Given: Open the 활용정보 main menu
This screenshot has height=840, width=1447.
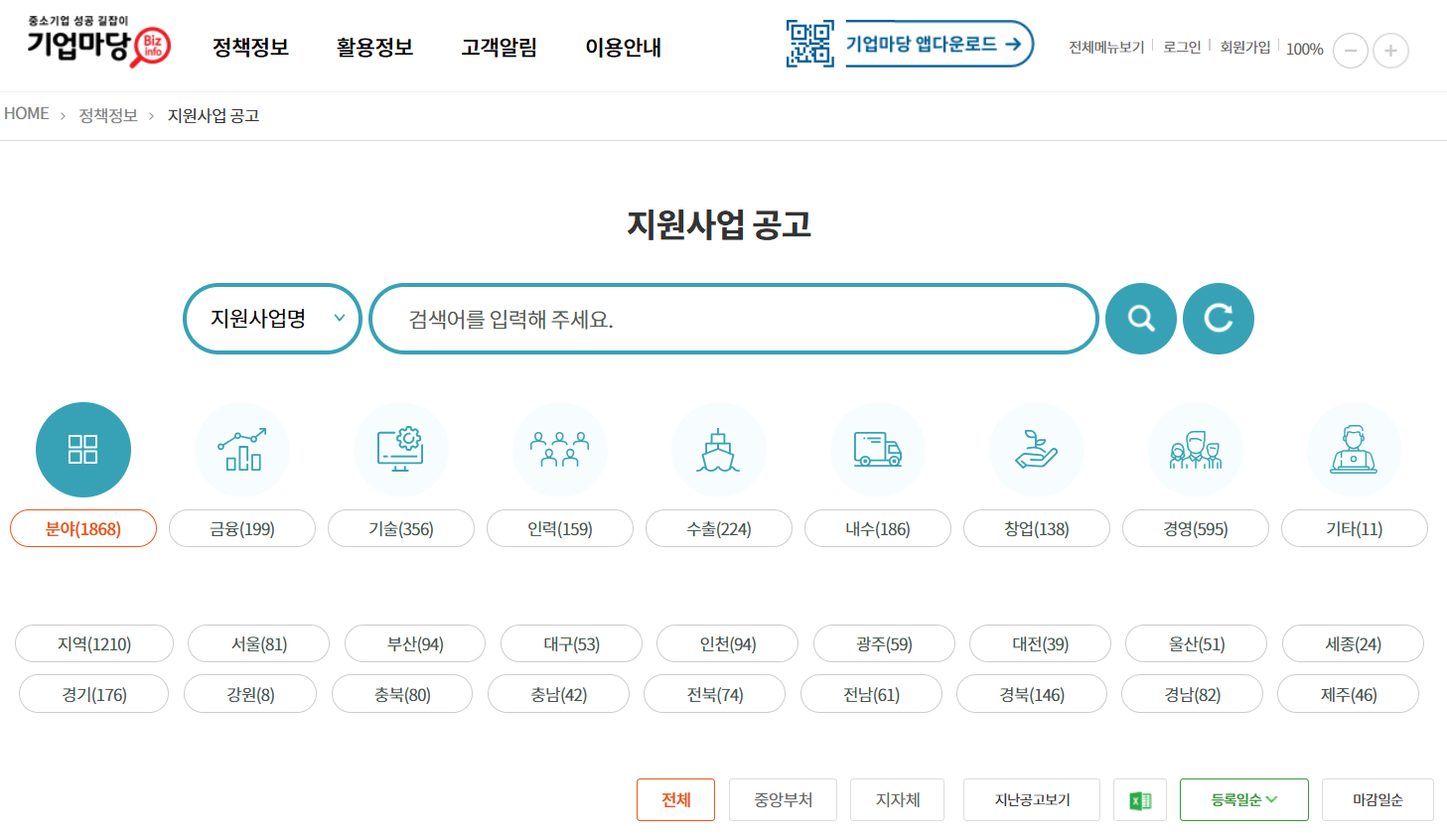Looking at the screenshot, I should 374,47.
